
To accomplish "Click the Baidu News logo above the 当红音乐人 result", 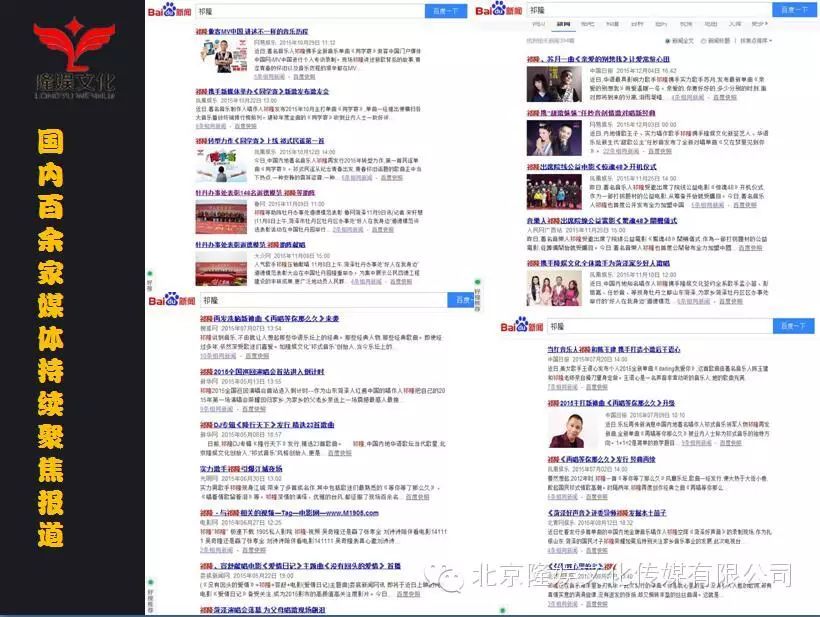I will (522, 326).
